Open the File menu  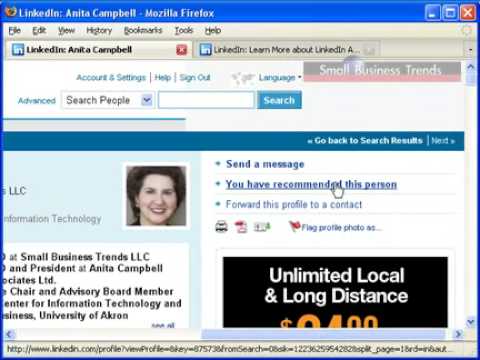tap(15, 31)
